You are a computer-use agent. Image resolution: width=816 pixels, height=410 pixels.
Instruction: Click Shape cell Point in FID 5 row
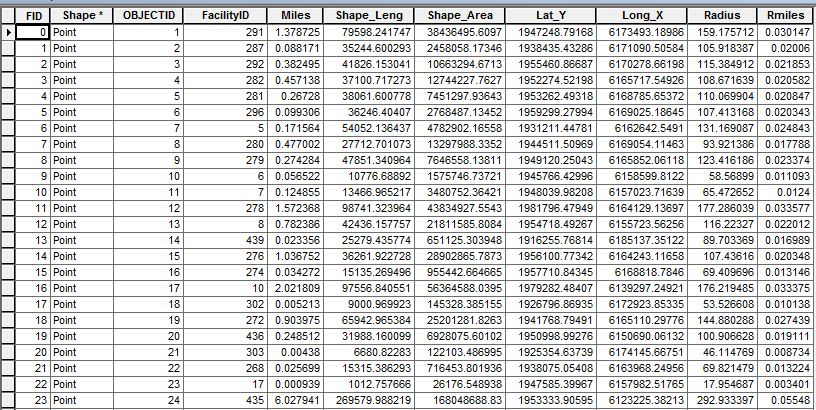[82, 112]
